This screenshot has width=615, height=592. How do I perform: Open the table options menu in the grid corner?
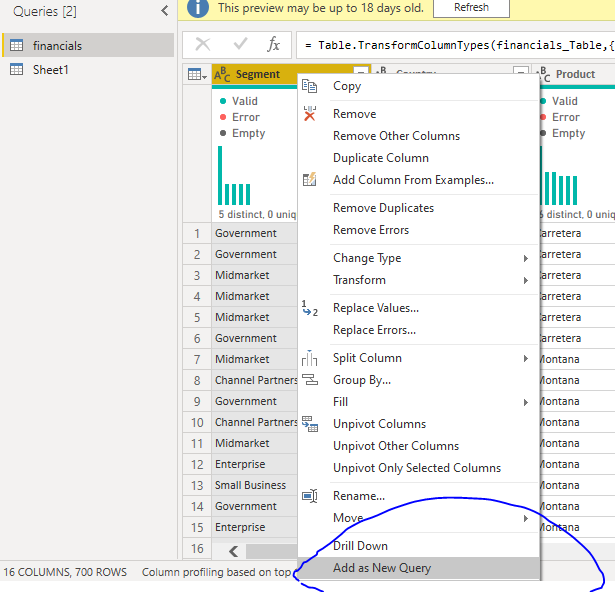pos(197,74)
